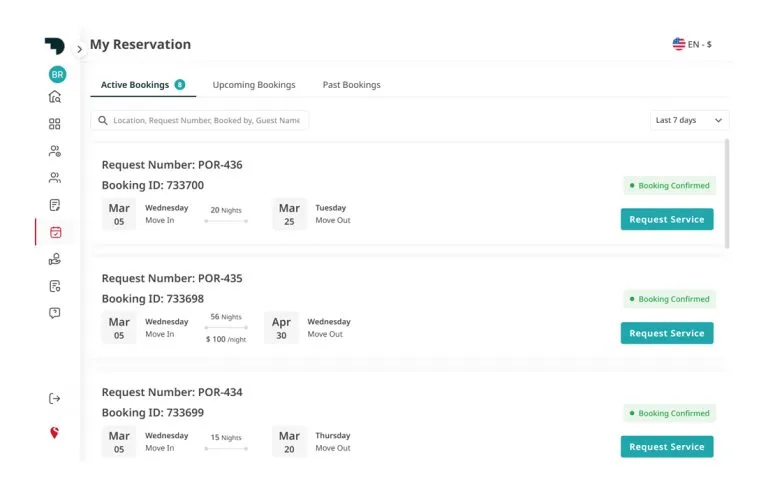Image resolution: width=768 pixels, height=489 pixels.
Task: Select the reservations calendar icon
Action: (55, 232)
